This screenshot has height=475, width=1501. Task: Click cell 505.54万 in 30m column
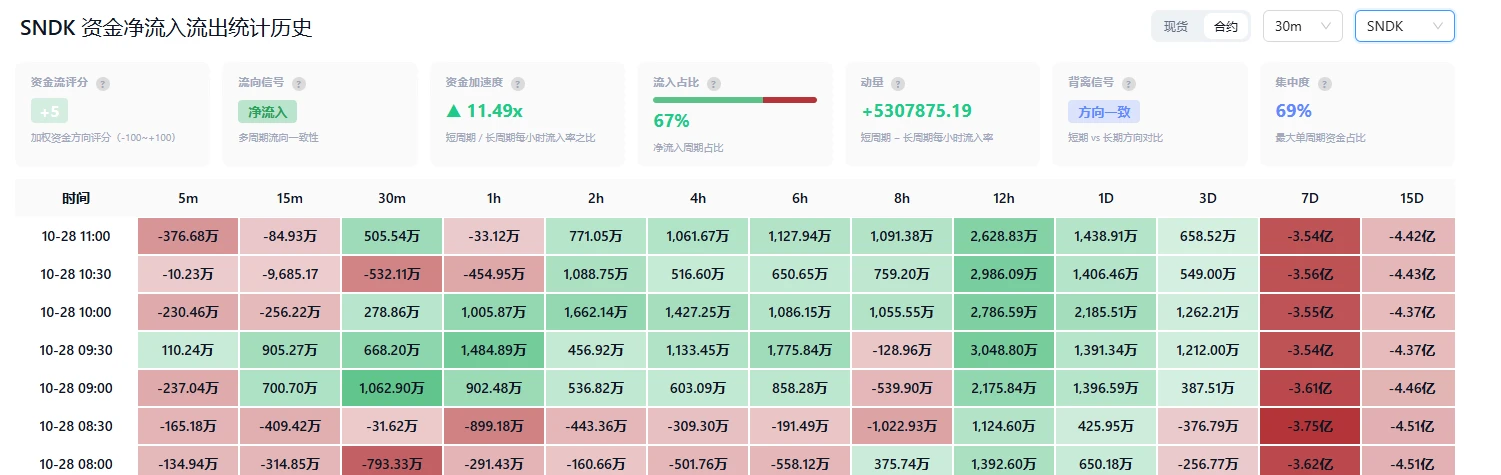tap(392, 236)
